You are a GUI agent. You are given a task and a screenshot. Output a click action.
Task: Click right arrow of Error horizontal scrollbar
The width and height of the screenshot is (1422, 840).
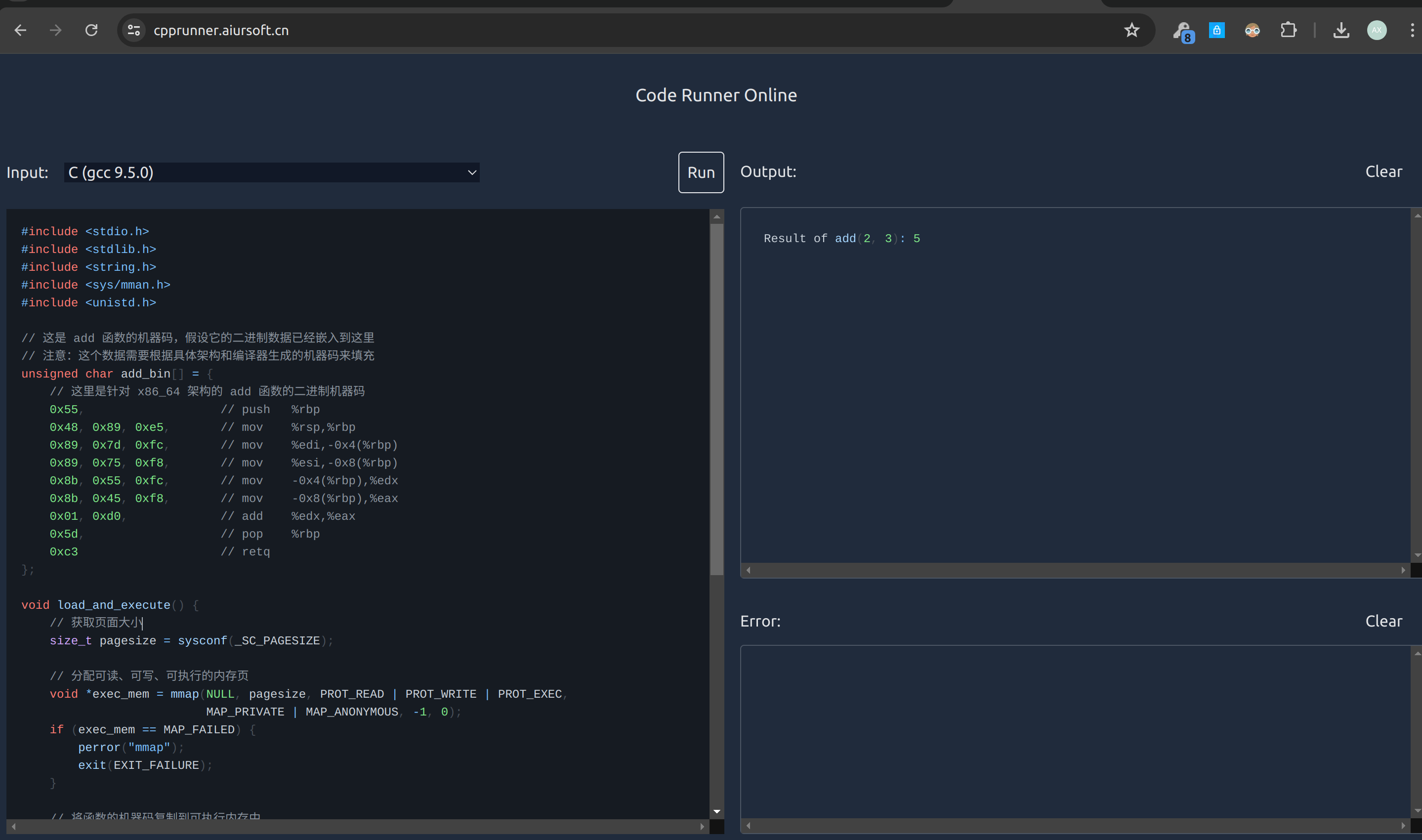click(1403, 825)
